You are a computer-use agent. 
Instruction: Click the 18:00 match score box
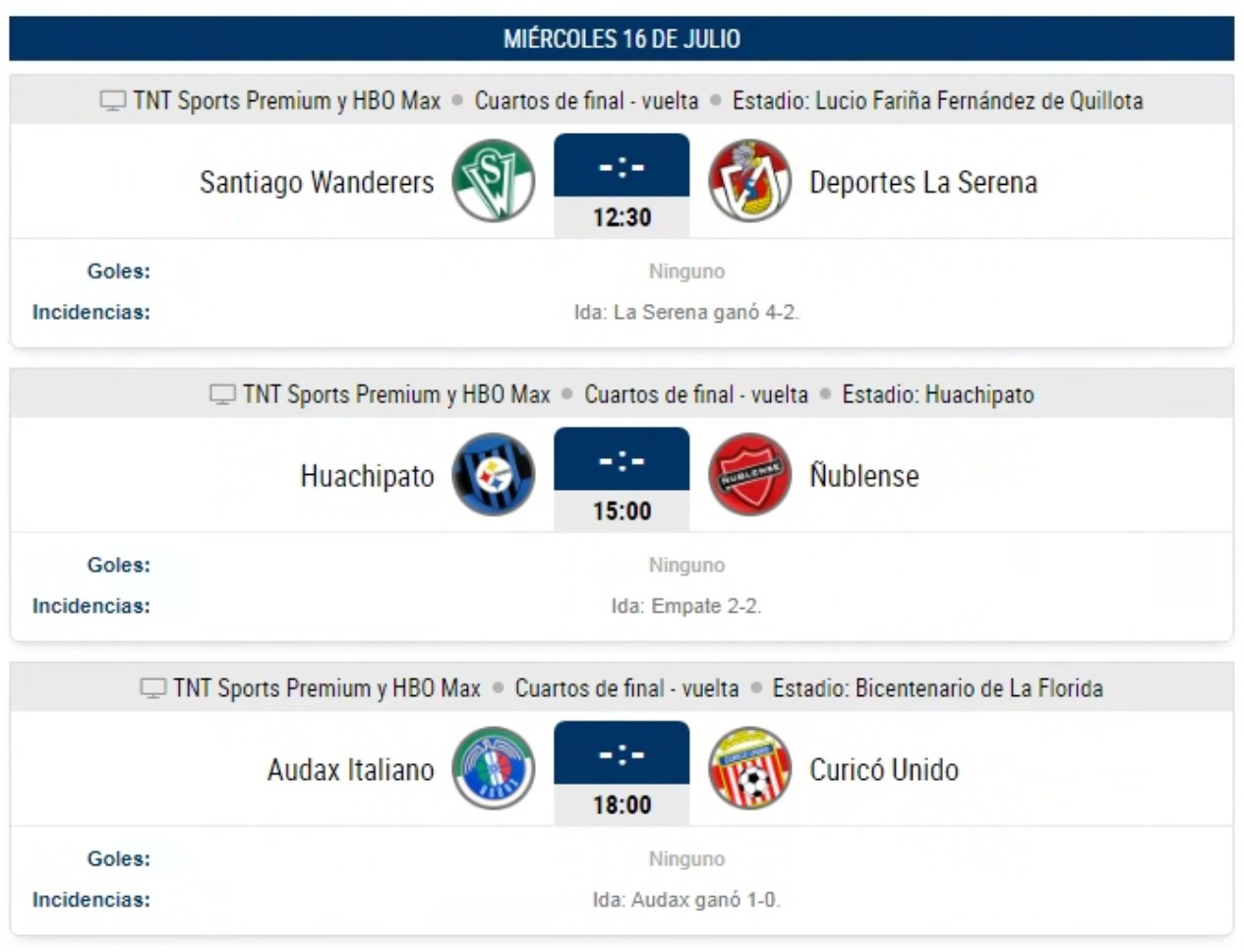coord(622,774)
